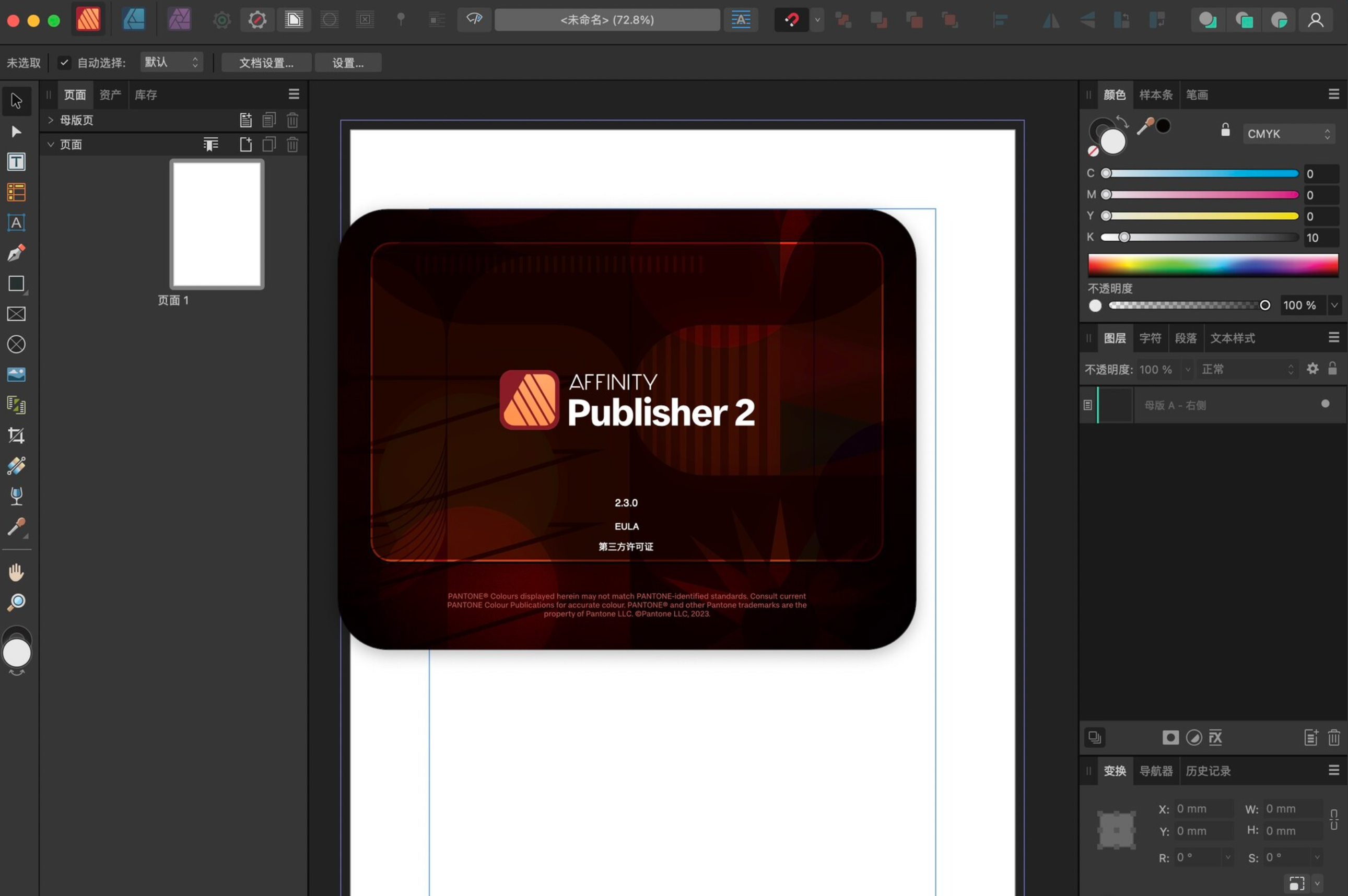Switch to the 字符 tab
The image size is (1348, 896).
[1150, 338]
